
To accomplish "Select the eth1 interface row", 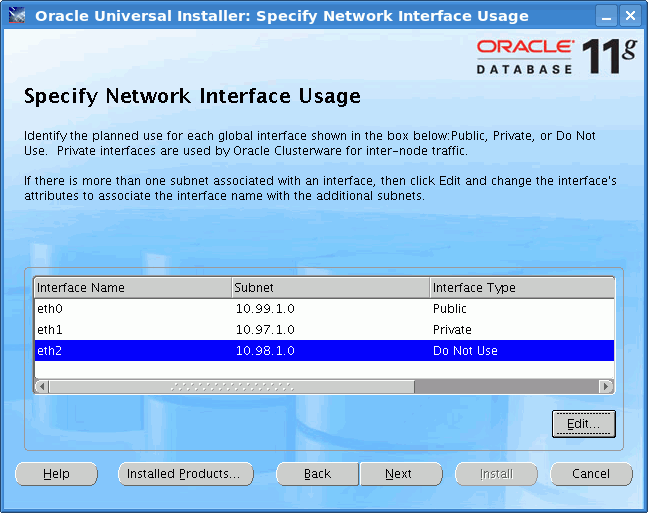I will pyautogui.click(x=324, y=329).
